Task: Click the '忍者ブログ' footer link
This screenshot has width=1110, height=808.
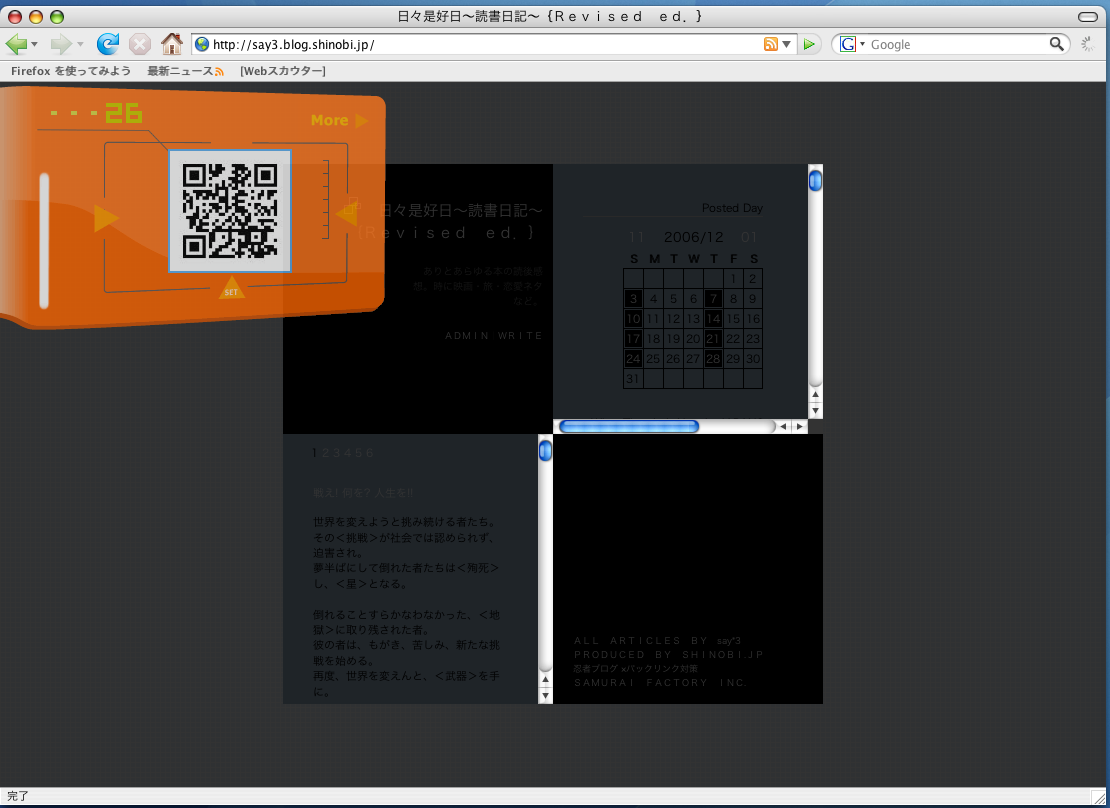Action: pos(595,668)
